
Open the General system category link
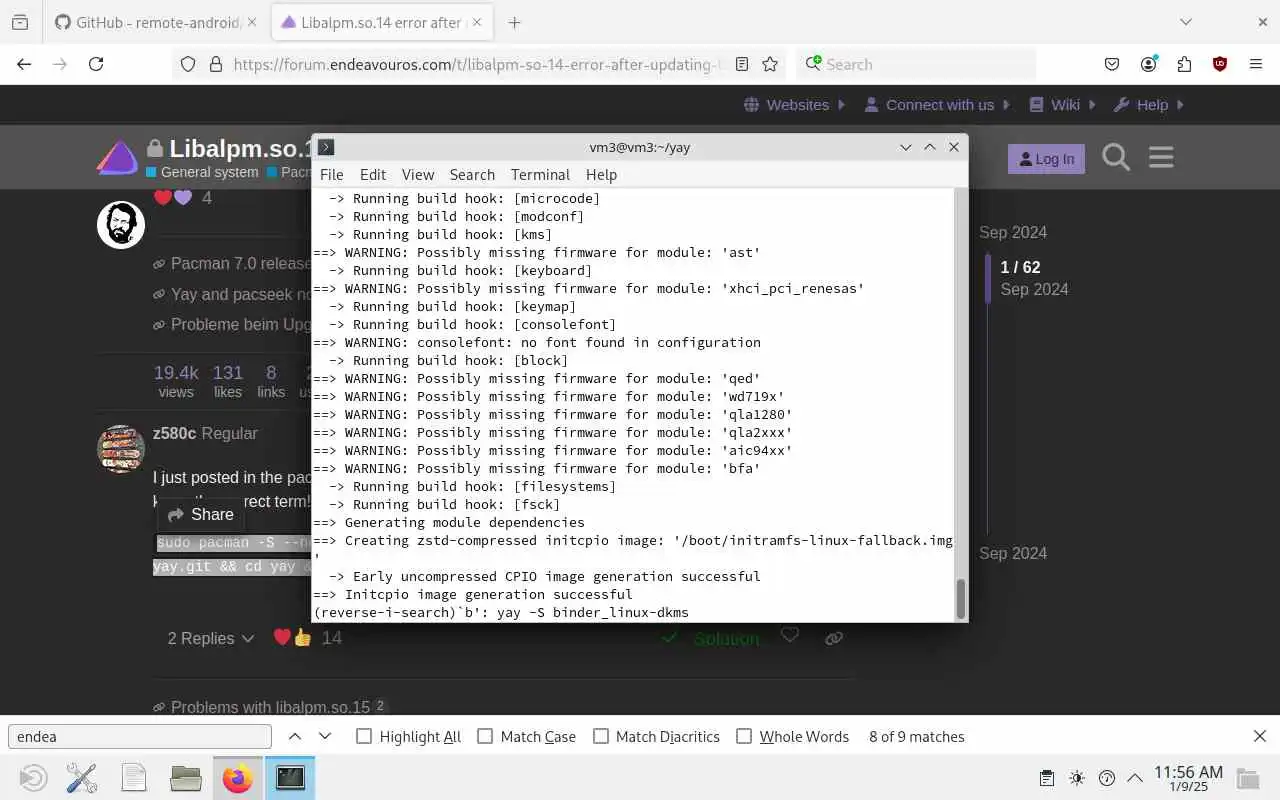pyautogui.click(x=203, y=172)
